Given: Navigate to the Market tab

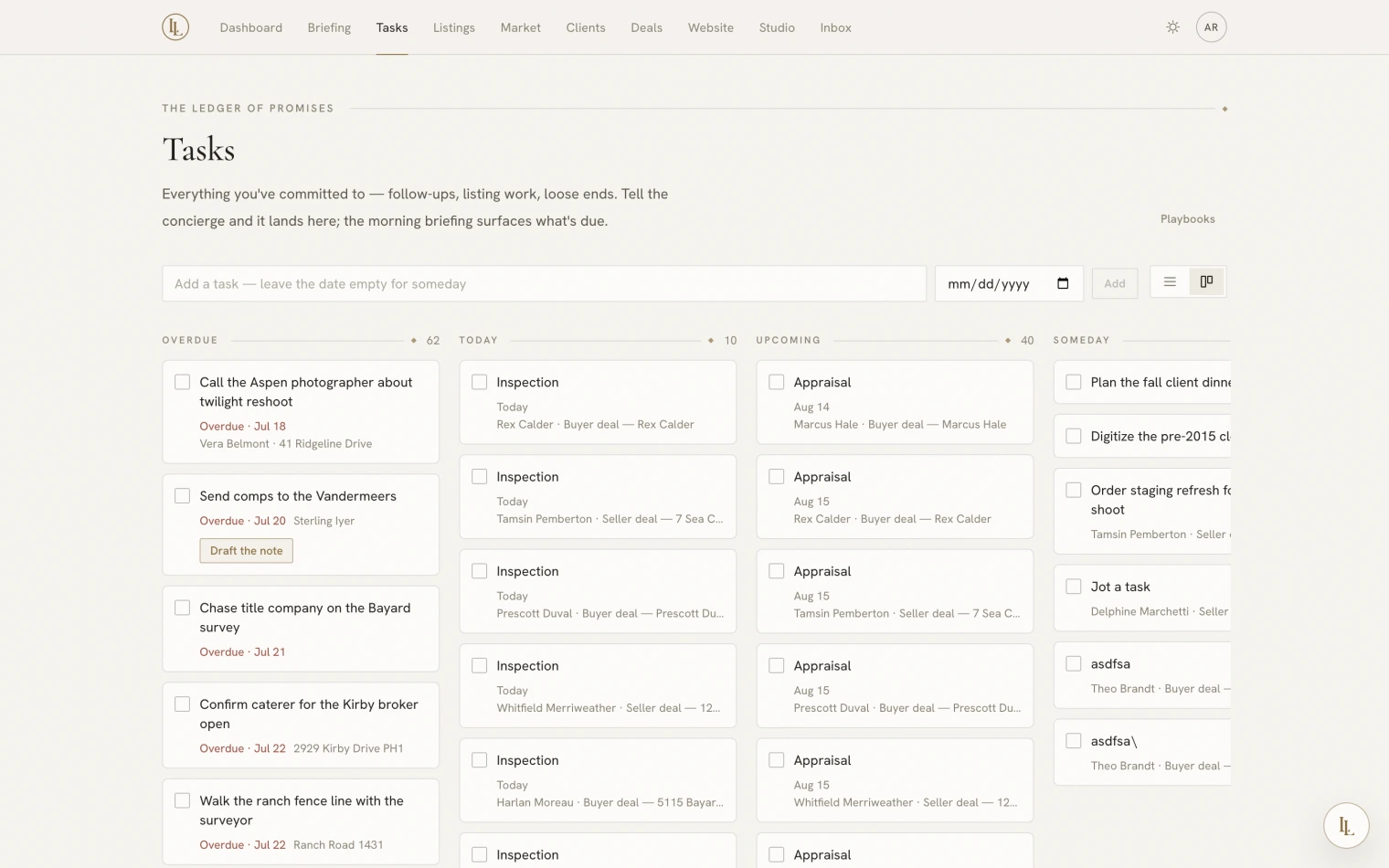Looking at the screenshot, I should tap(521, 27).
